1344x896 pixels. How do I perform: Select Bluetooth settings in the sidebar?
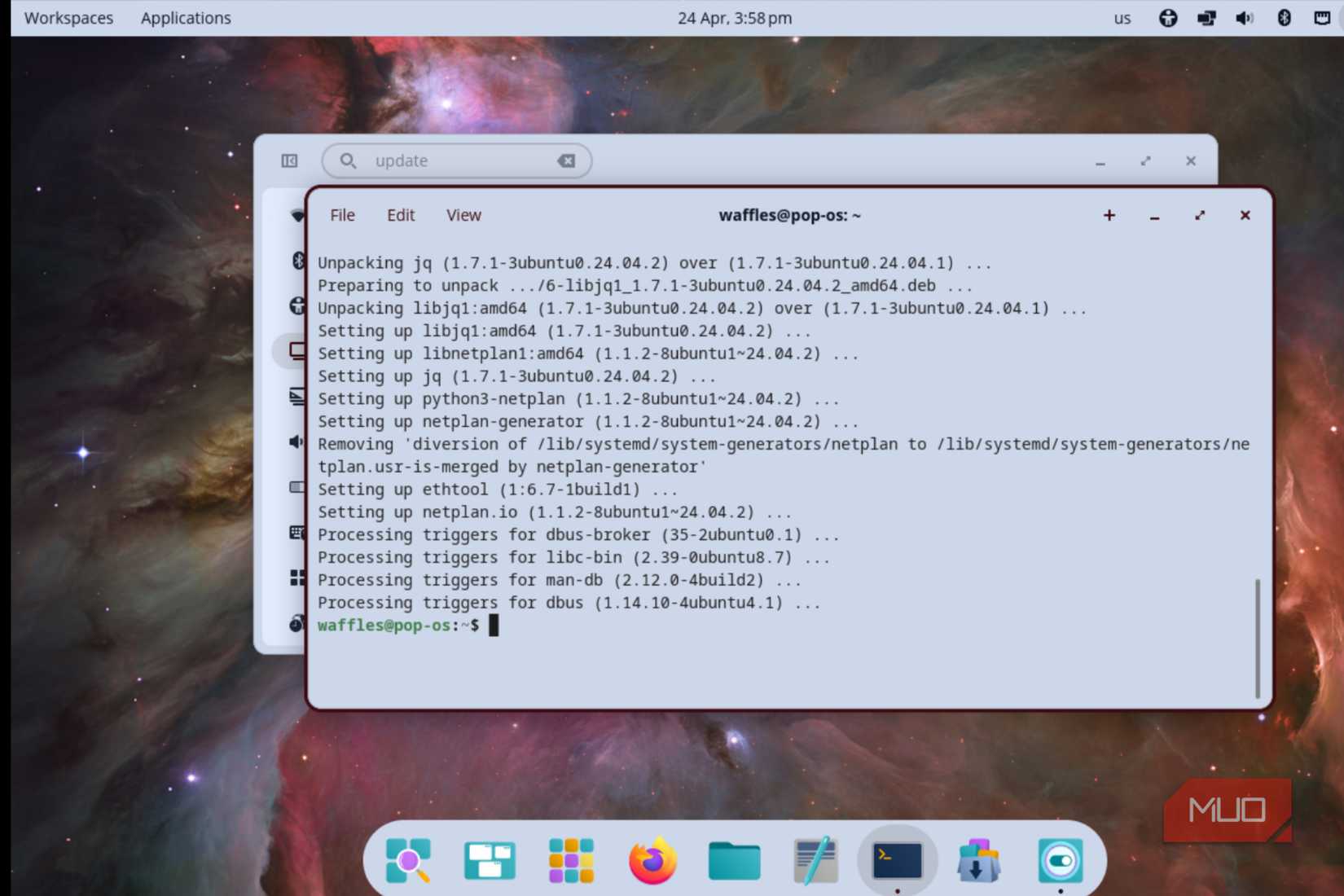pos(297,261)
